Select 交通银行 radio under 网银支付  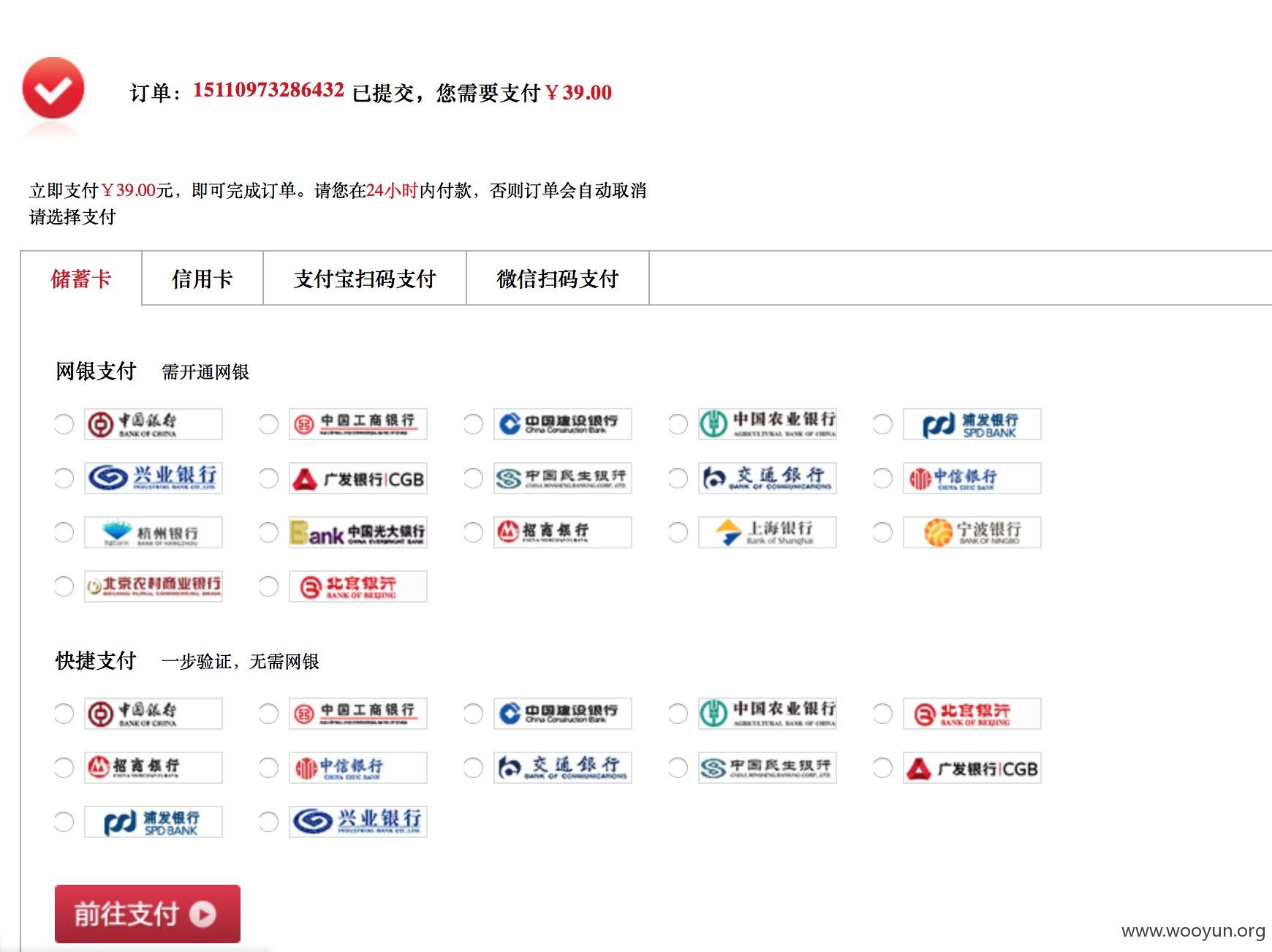point(678,478)
